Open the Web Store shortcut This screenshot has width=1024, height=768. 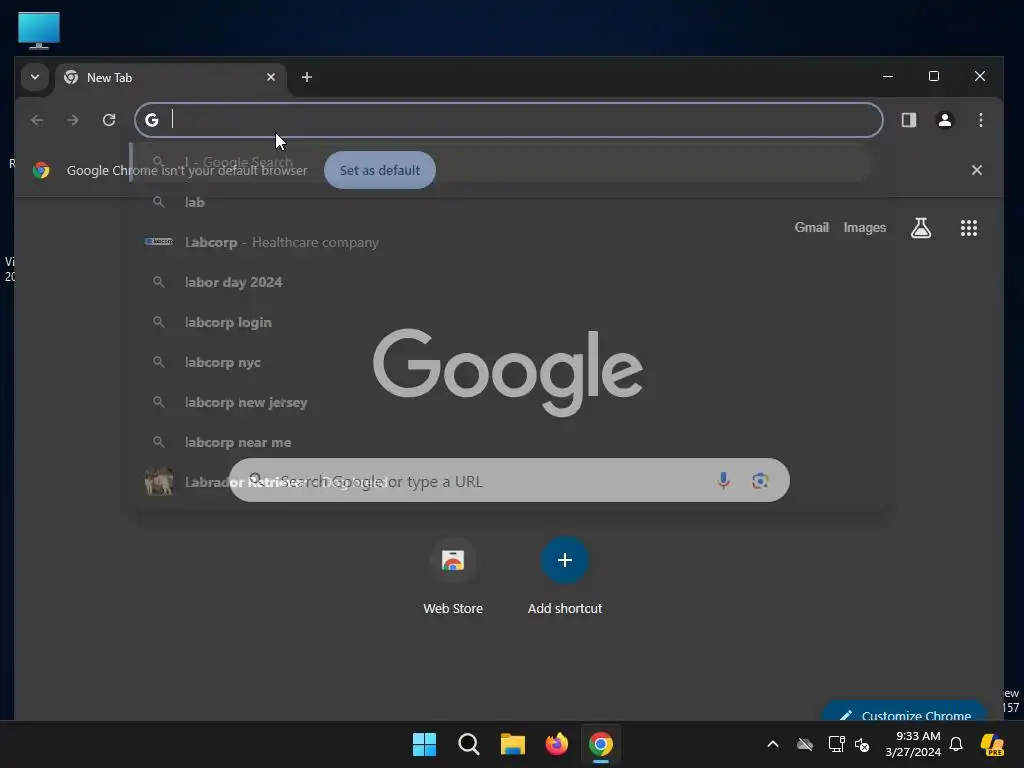453,577
